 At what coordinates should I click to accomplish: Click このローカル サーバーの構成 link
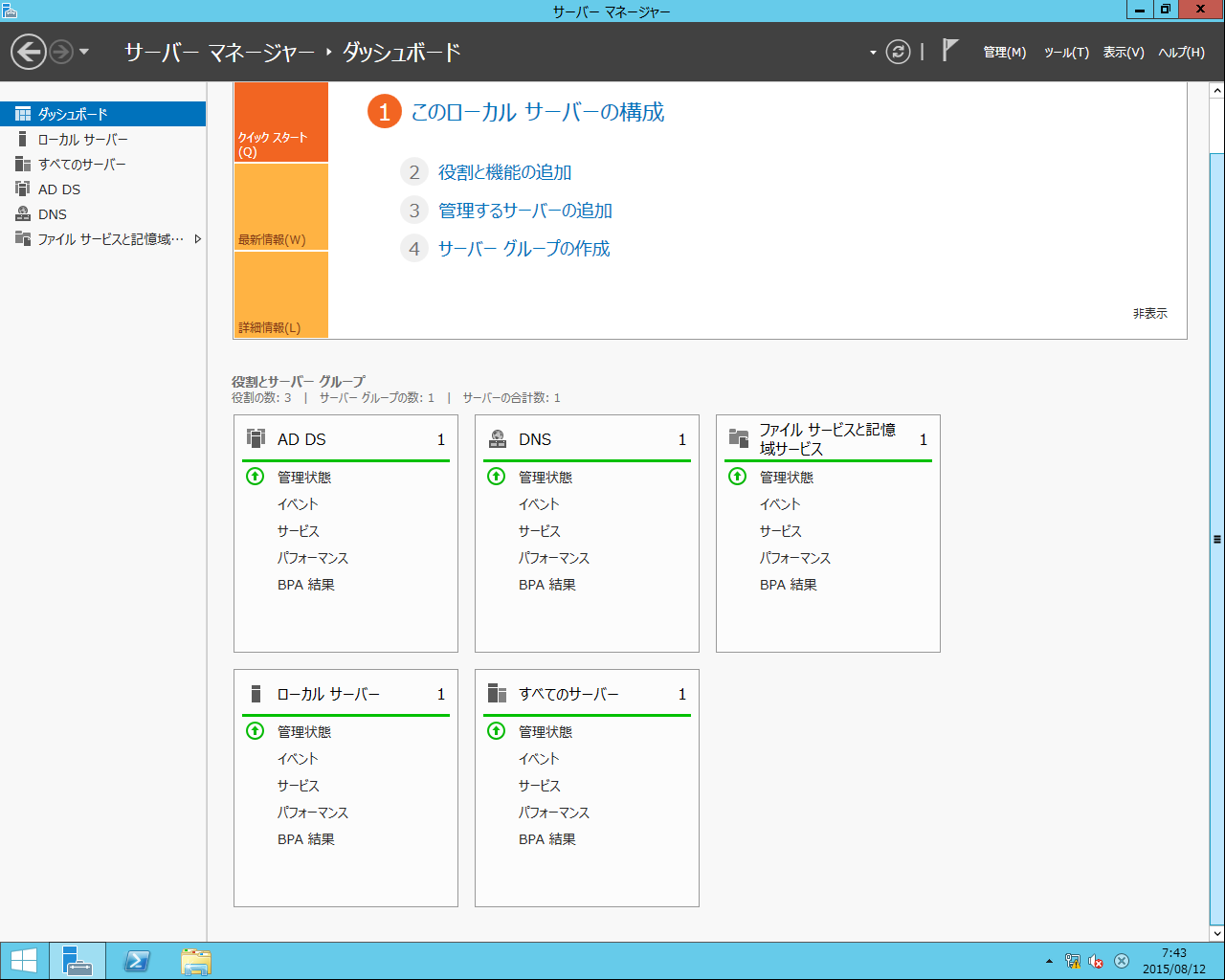[x=537, y=112]
